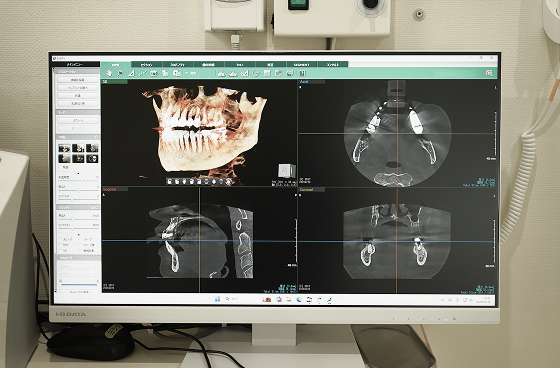
Task: Collapse the slice settings section header arrow
Action: 96,208
